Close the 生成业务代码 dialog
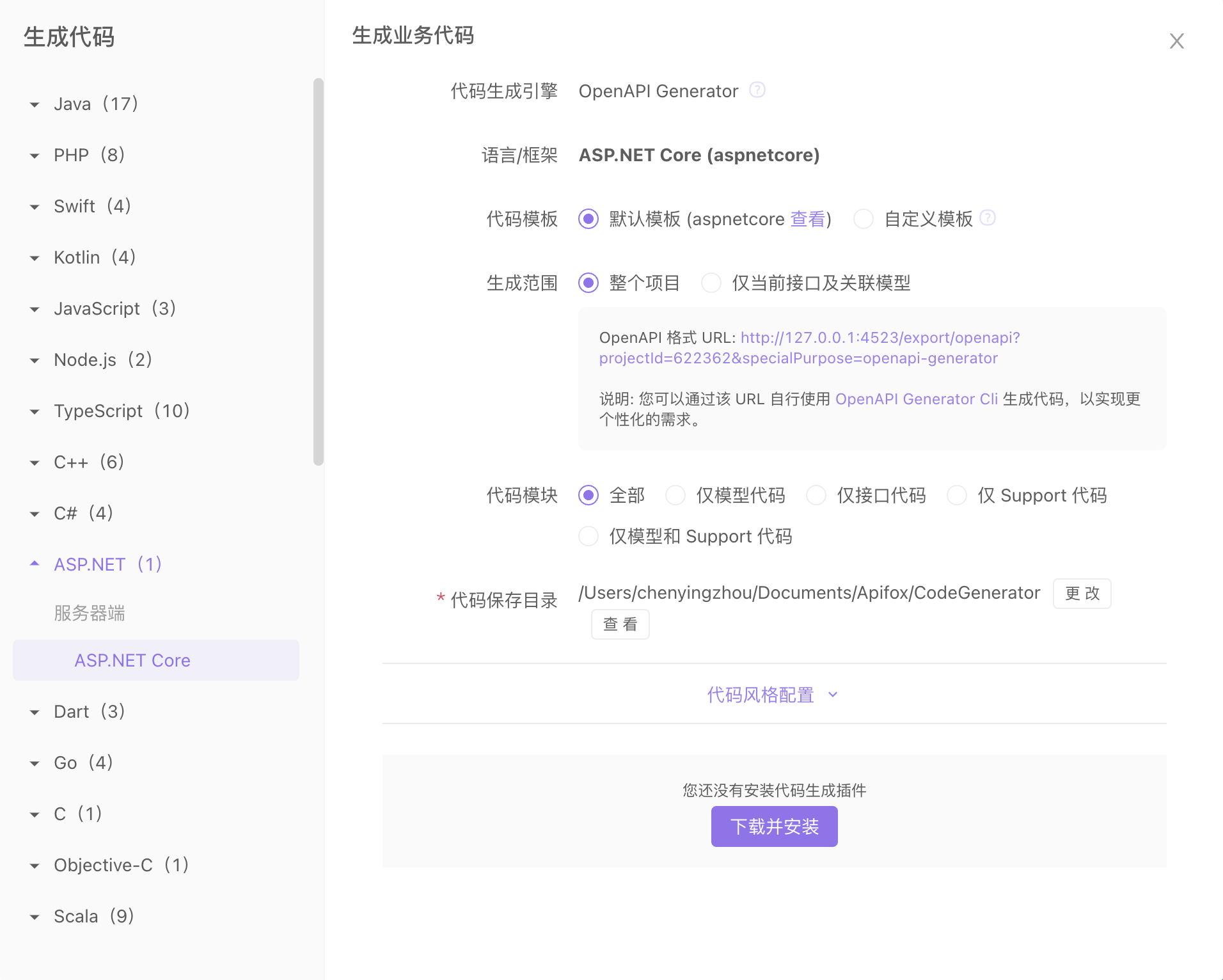The image size is (1223, 980). [1176, 41]
